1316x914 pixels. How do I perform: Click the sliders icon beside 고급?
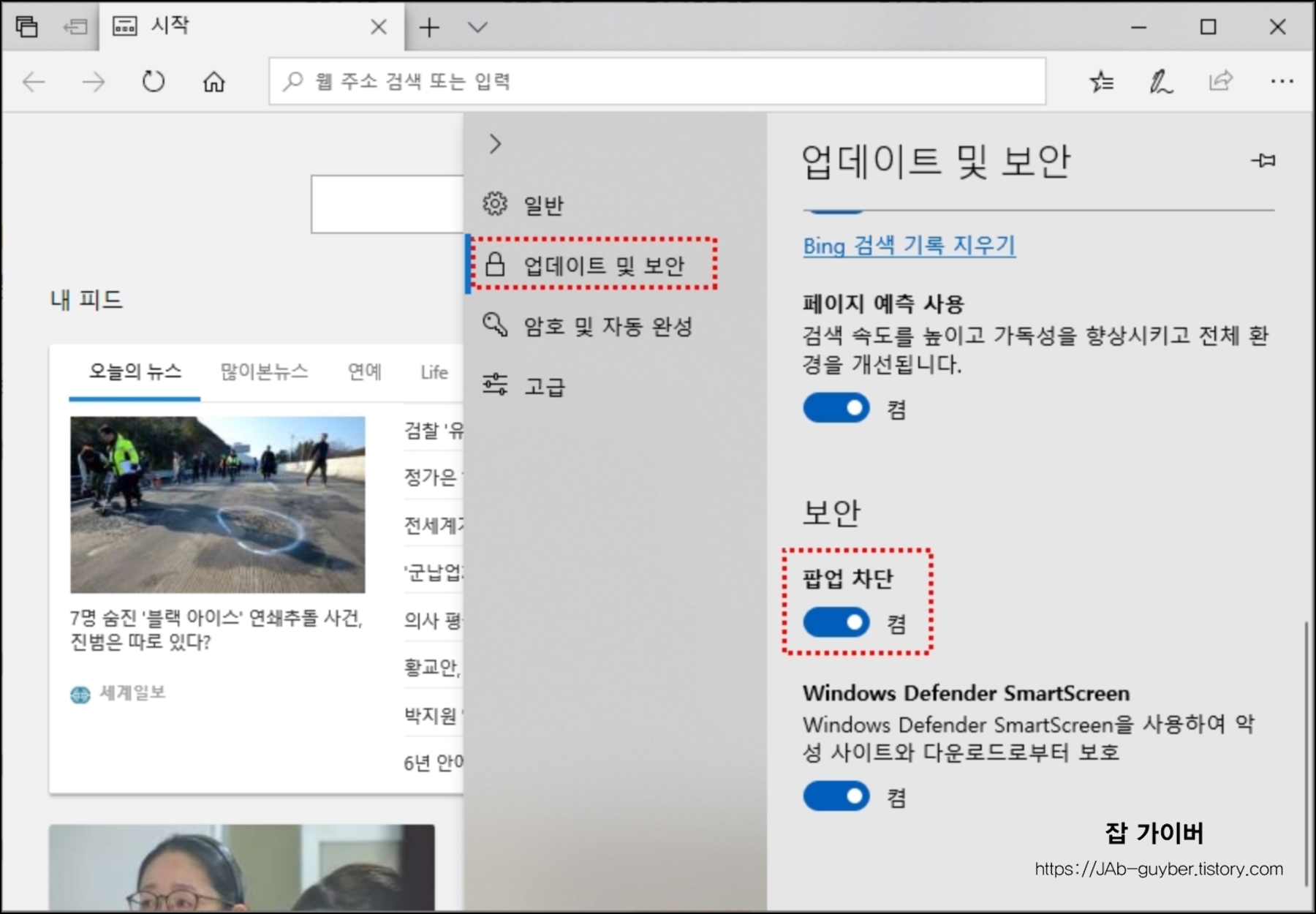pyautogui.click(x=495, y=384)
